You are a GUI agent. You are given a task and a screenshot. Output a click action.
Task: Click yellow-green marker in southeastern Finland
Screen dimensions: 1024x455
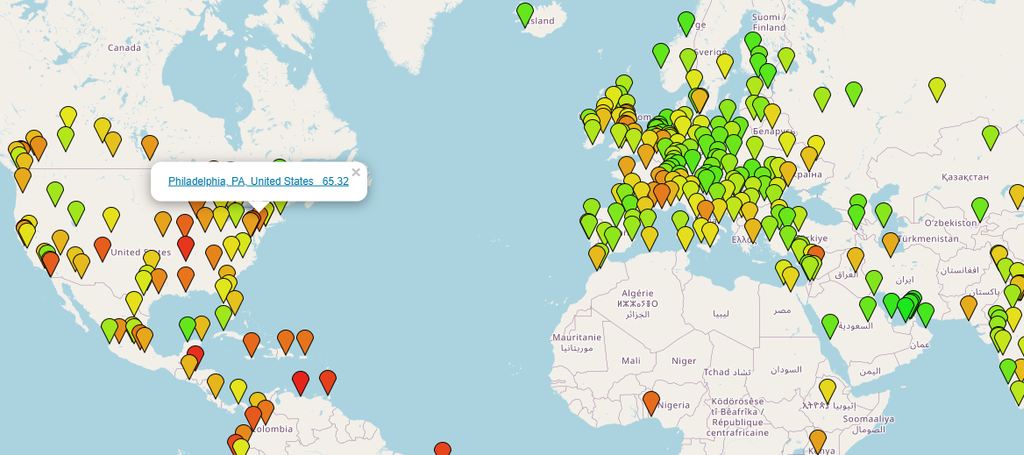coord(786,59)
